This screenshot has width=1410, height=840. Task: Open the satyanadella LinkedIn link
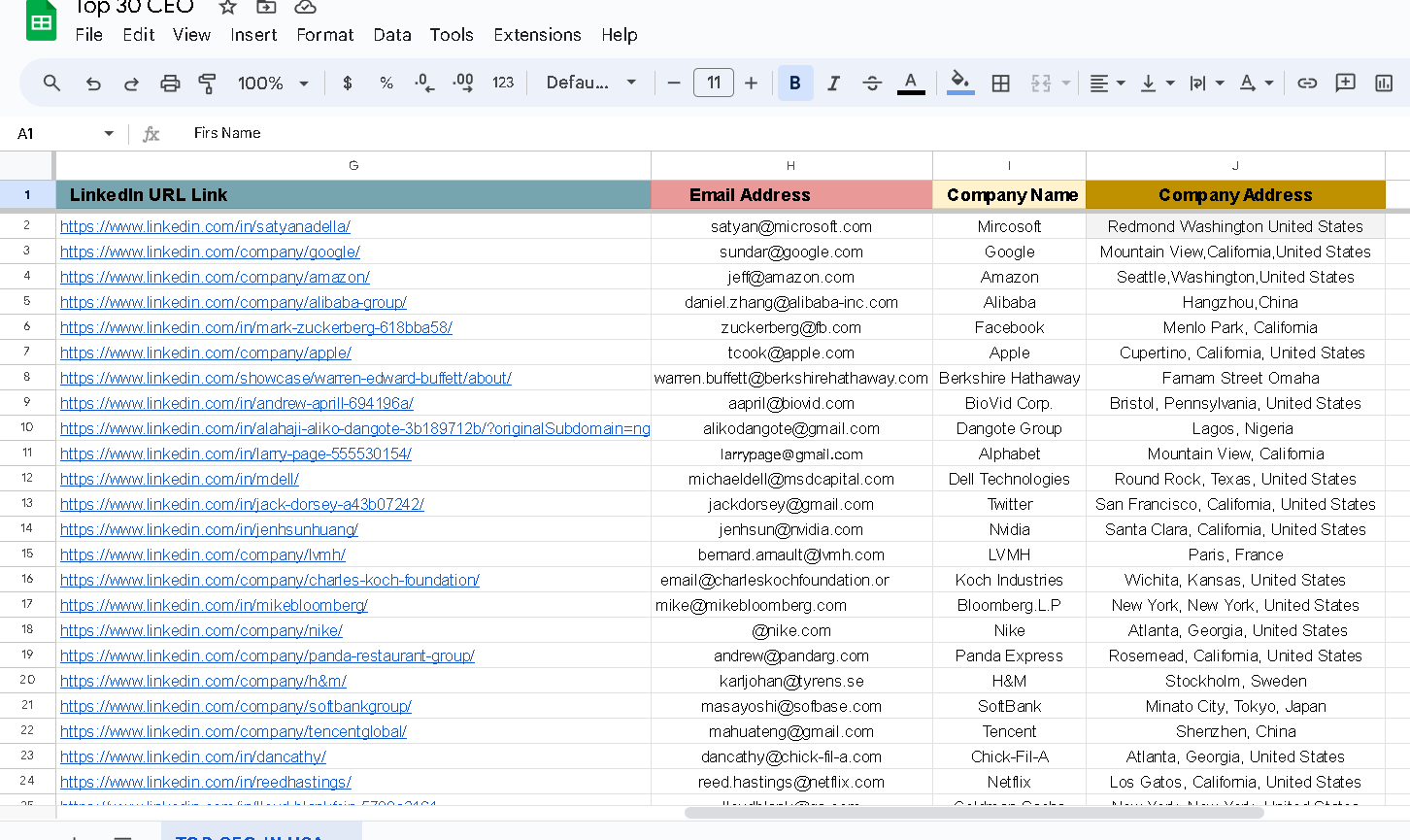pyautogui.click(x=205, y=226)
